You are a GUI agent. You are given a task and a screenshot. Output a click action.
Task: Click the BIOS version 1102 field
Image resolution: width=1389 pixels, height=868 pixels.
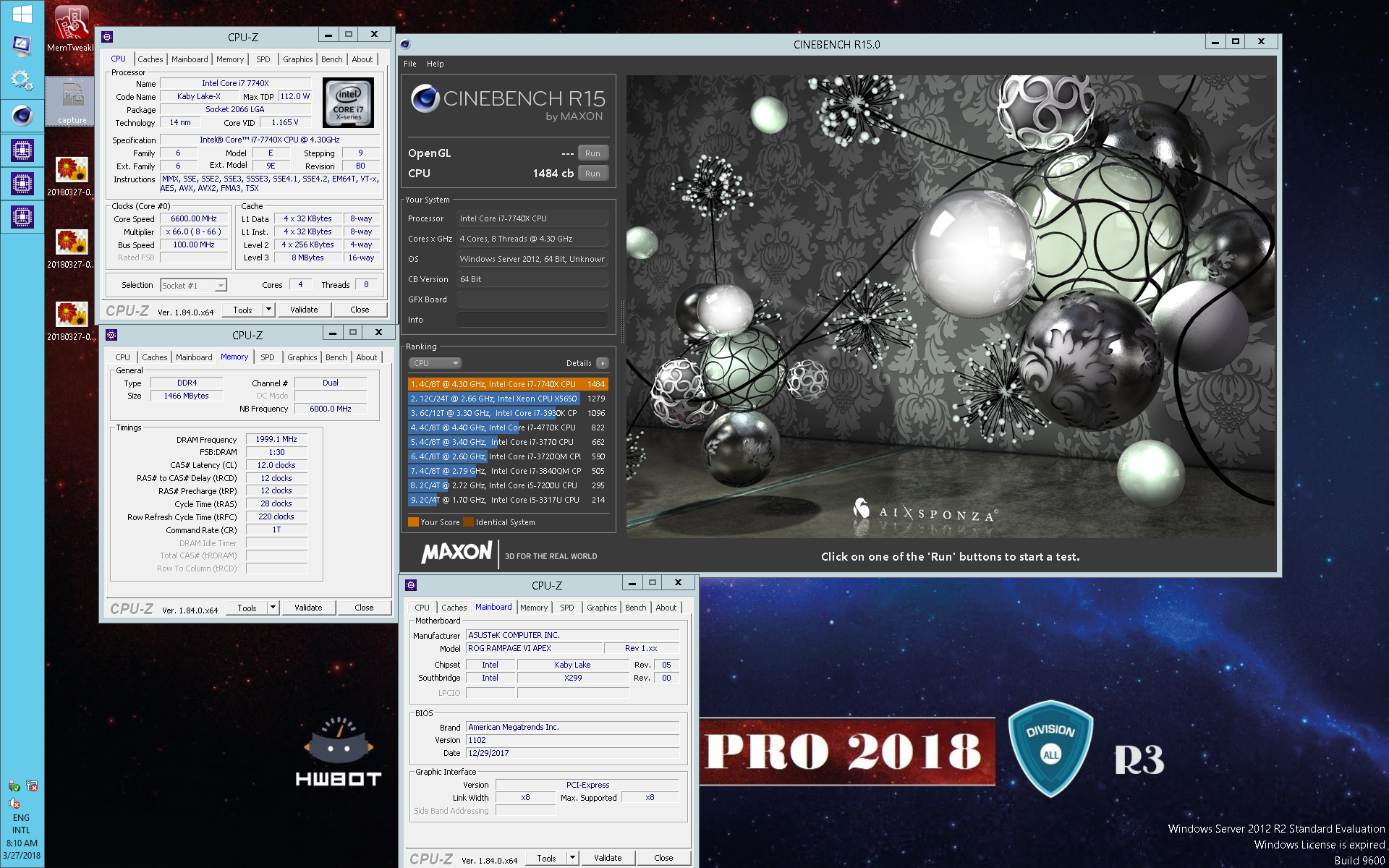pos(572,740)
